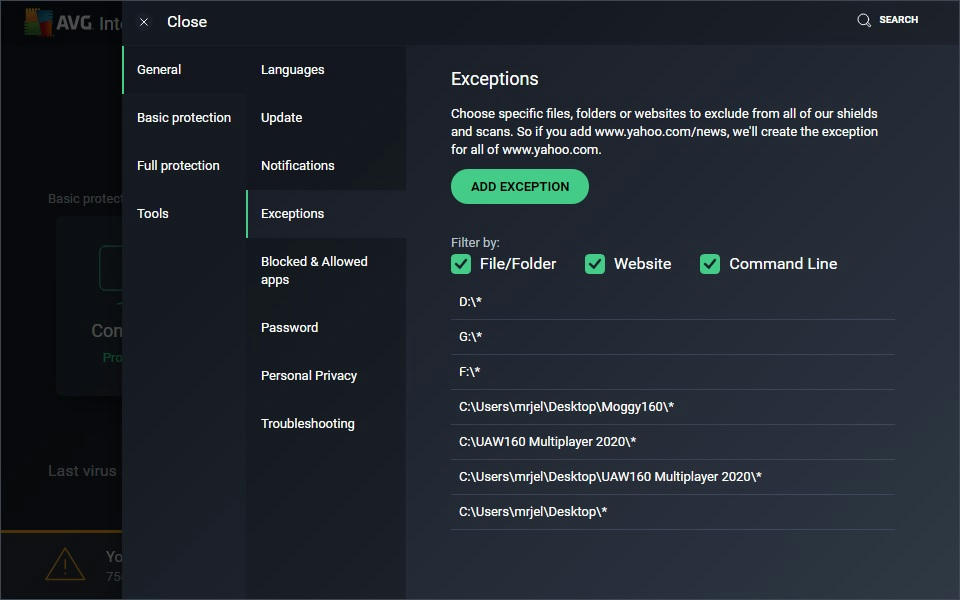Viewport: 960px width, 600px height.
Task: Click the Close label text
Action: click(187, 22)
